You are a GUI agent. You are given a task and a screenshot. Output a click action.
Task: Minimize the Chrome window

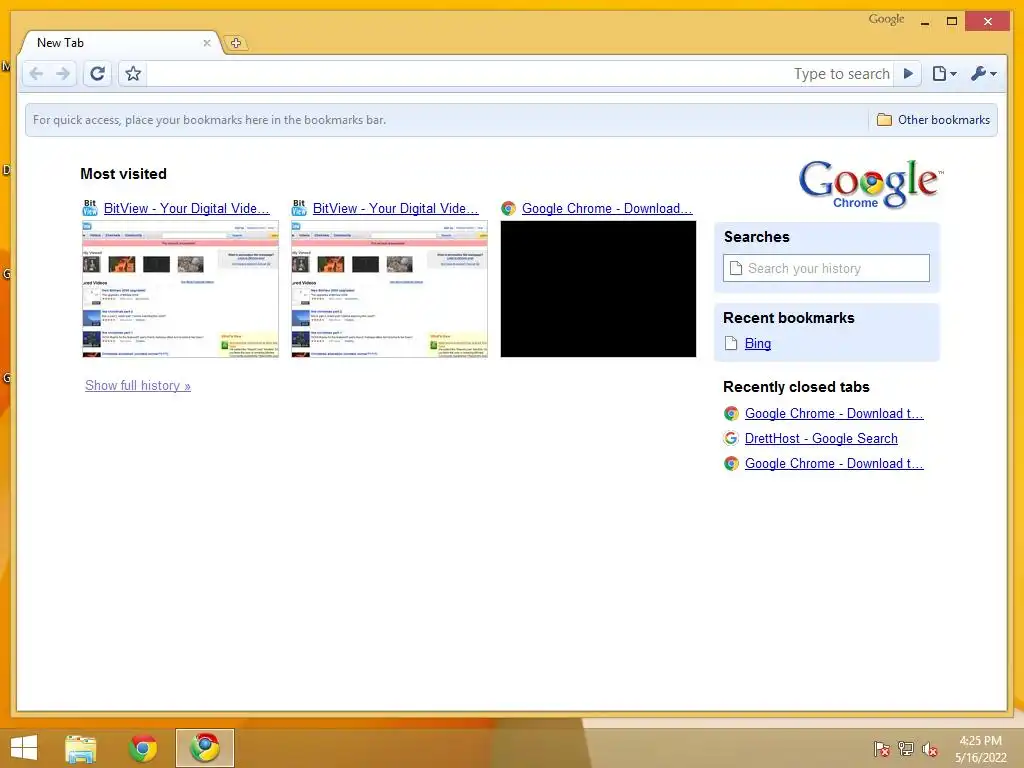coord(925,22)
